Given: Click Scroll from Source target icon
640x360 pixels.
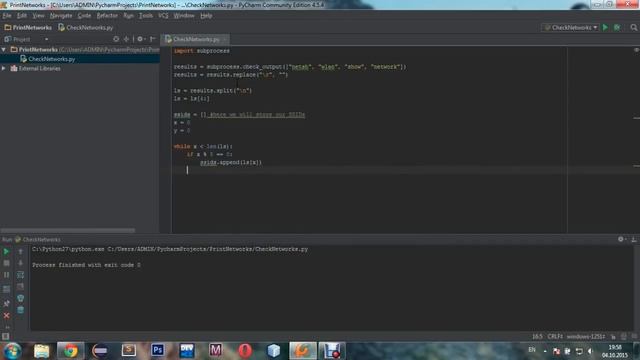Looking at the screenshot, I should tap(116, 39).
